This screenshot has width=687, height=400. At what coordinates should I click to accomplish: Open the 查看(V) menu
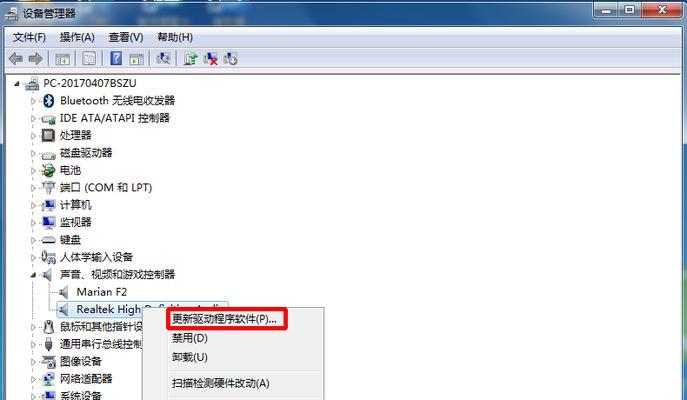click(x=126, y=37)
